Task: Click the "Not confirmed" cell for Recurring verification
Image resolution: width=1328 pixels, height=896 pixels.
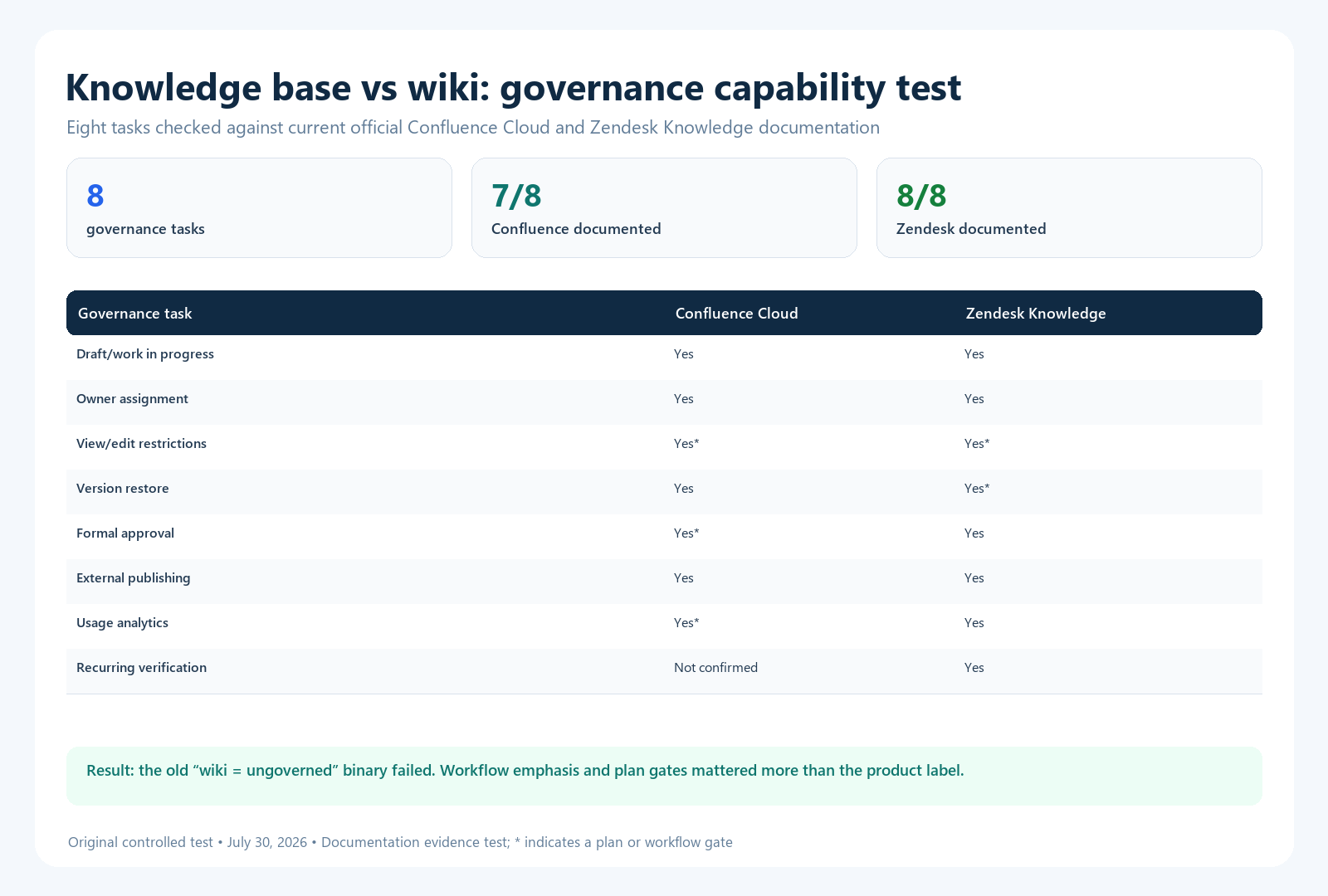Action: [x=715, y=668]
